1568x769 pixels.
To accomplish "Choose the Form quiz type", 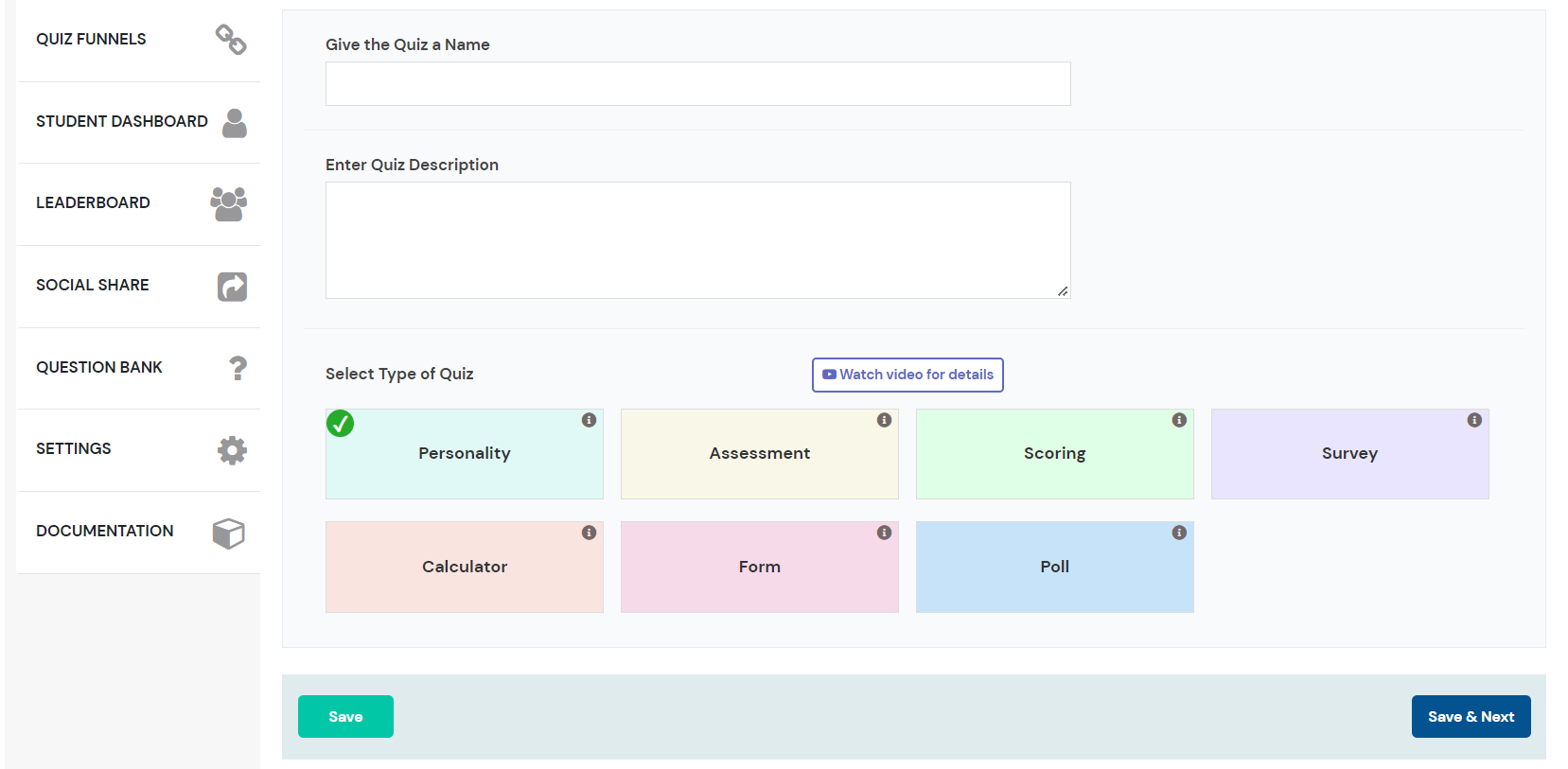I will pyautogui.click(x=759, y=567).
